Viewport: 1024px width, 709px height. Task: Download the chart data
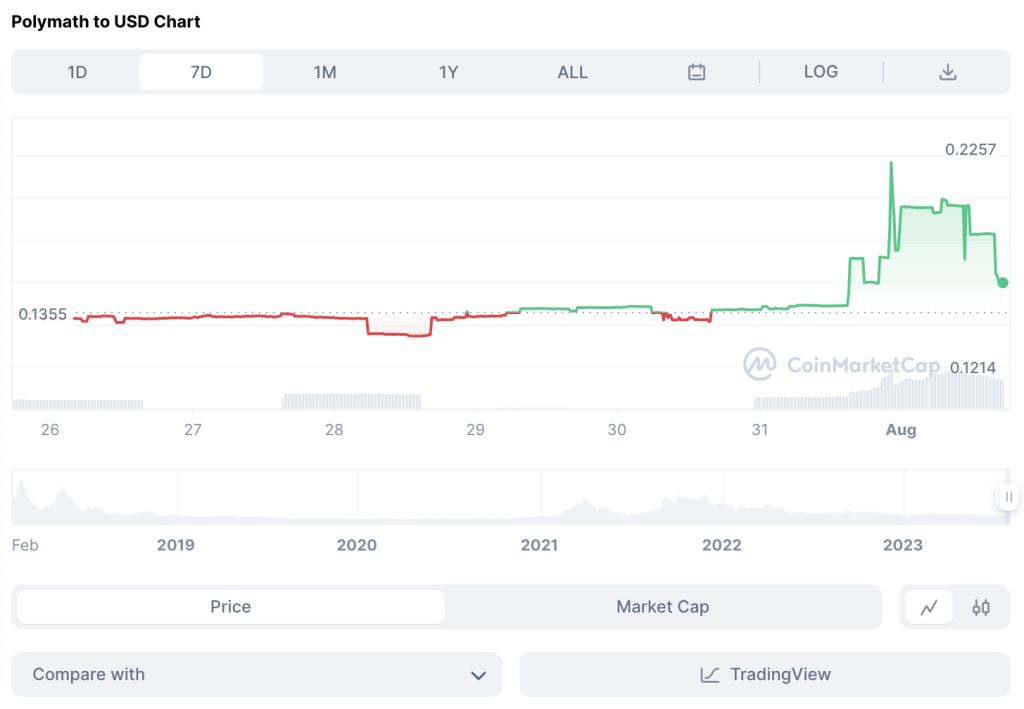pos(948,72)
